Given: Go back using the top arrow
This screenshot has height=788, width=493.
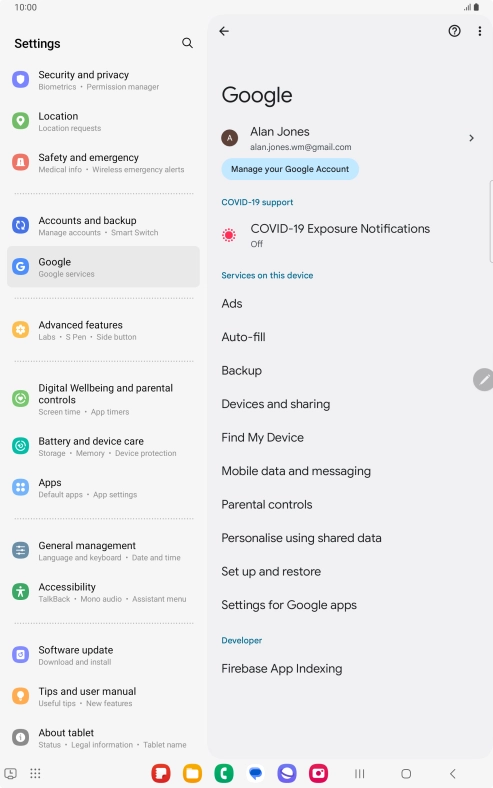Looking at the screenshot, I should [224, 31].
